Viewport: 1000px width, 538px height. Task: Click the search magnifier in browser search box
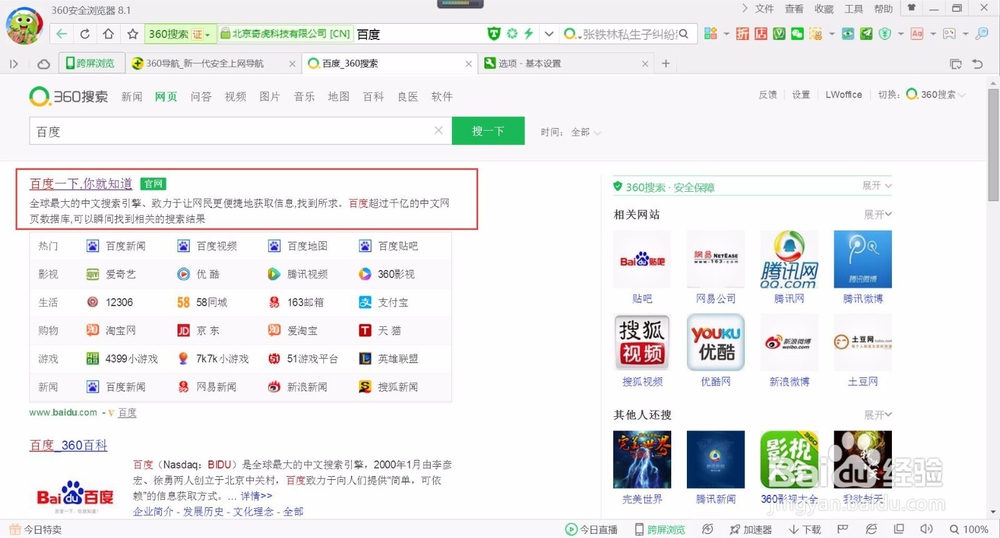tap(684, 34)
